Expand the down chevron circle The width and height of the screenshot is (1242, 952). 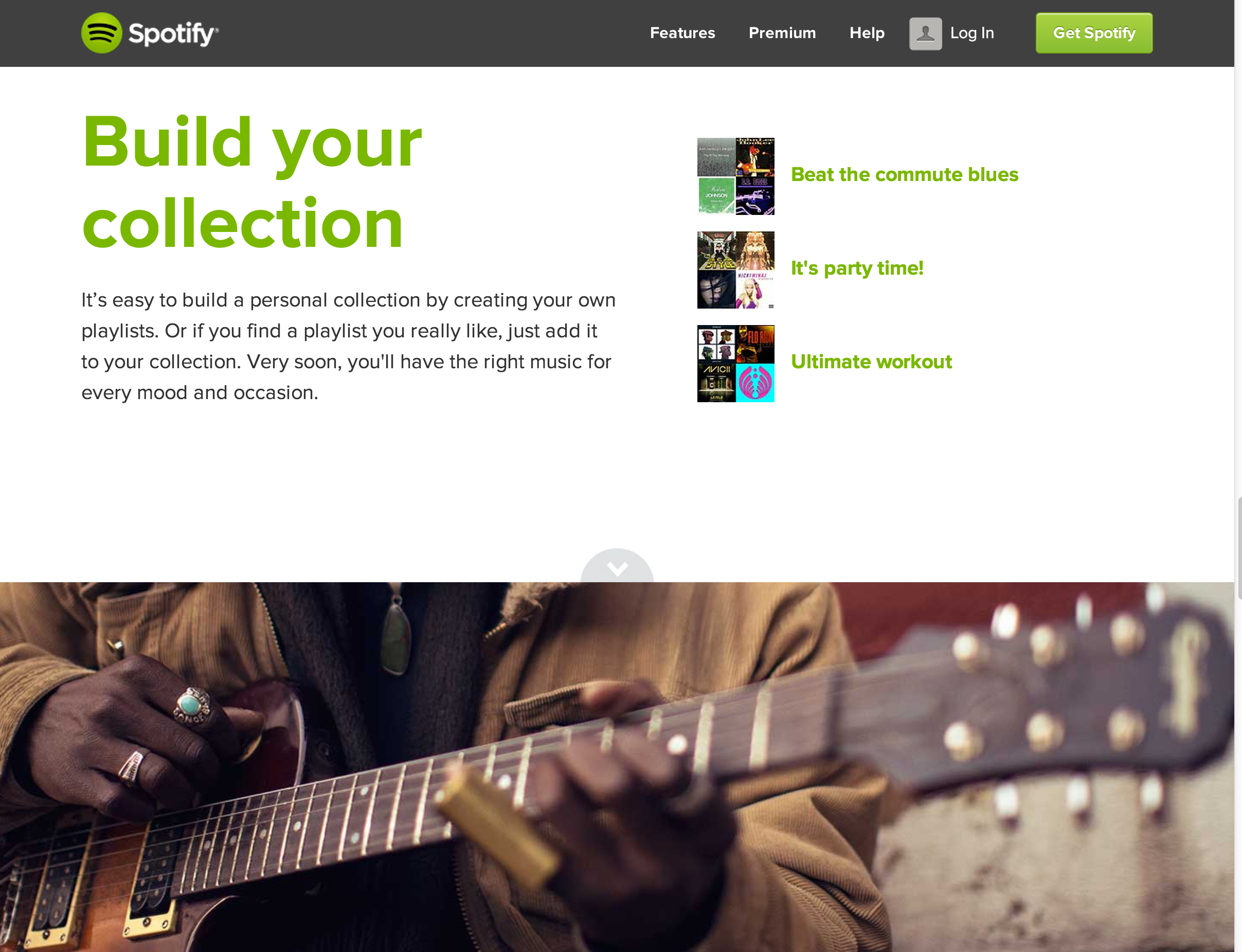(x=617, y=566)
